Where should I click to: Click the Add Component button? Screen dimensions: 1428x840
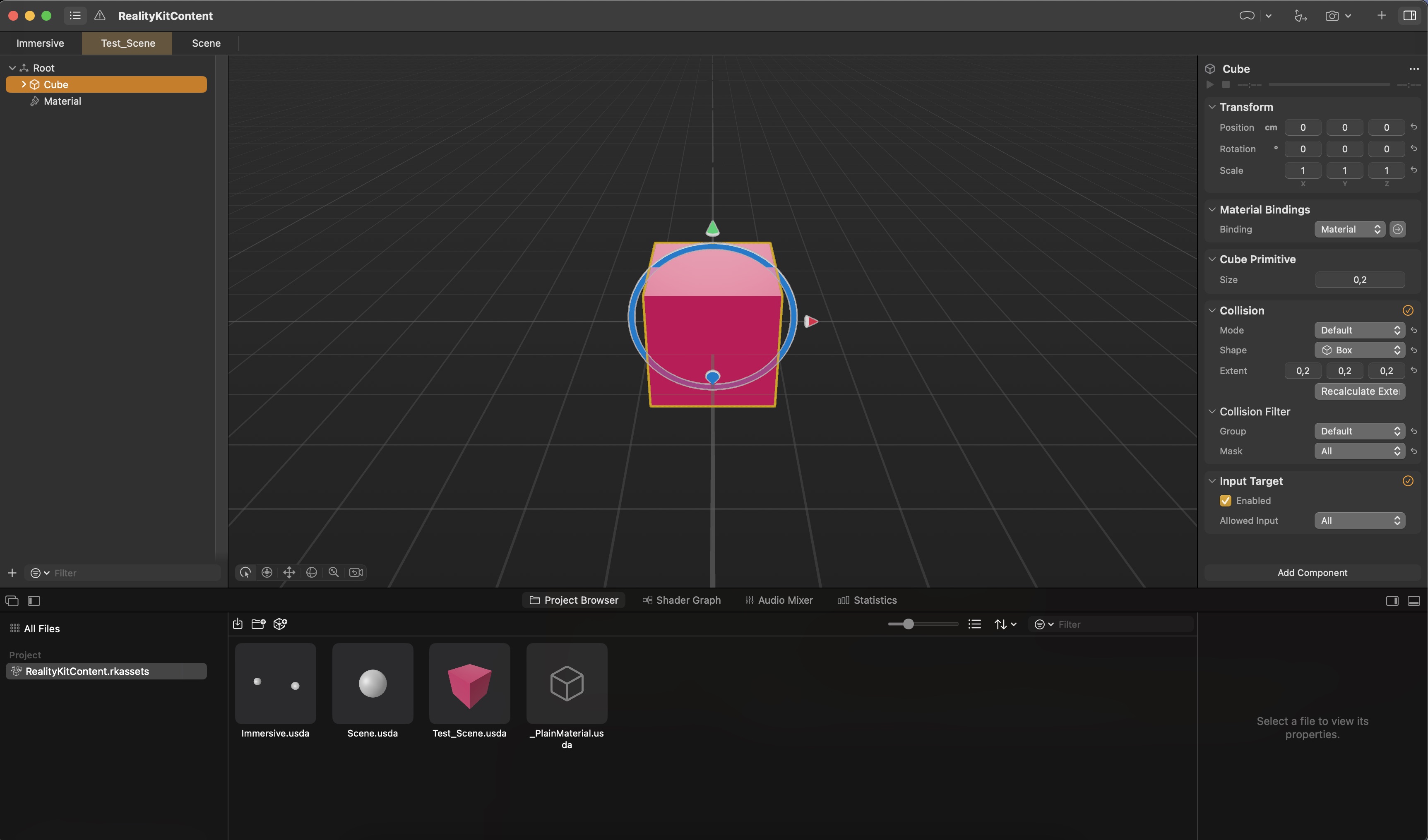1313,572
